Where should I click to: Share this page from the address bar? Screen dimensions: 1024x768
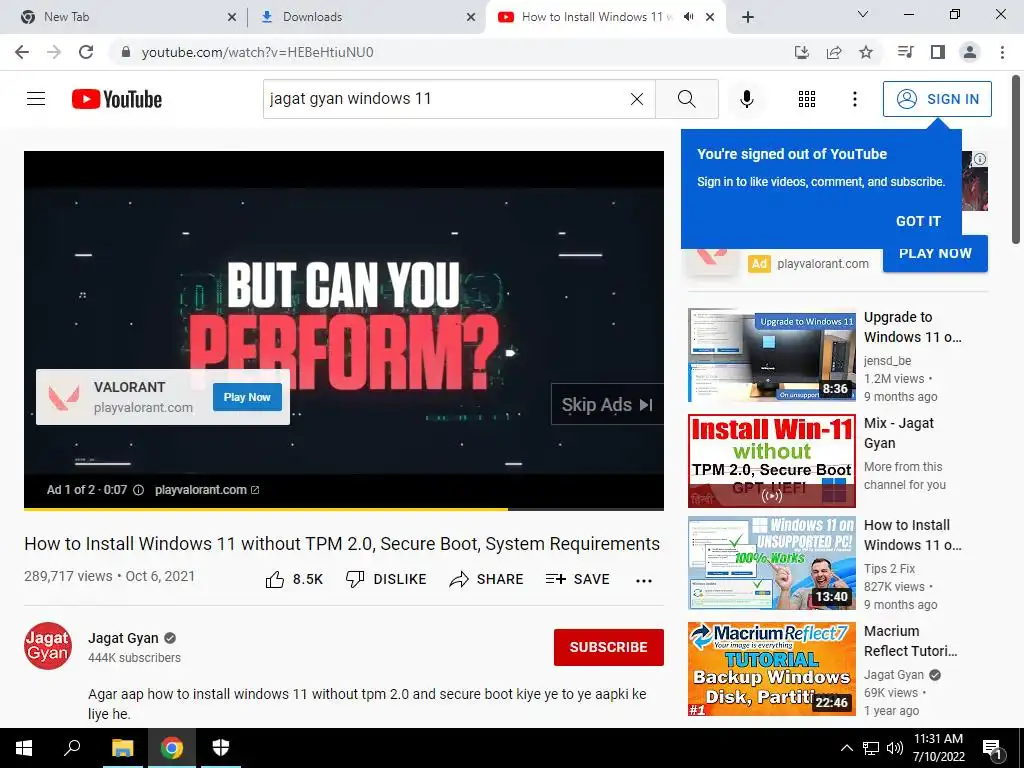(834, 52)
